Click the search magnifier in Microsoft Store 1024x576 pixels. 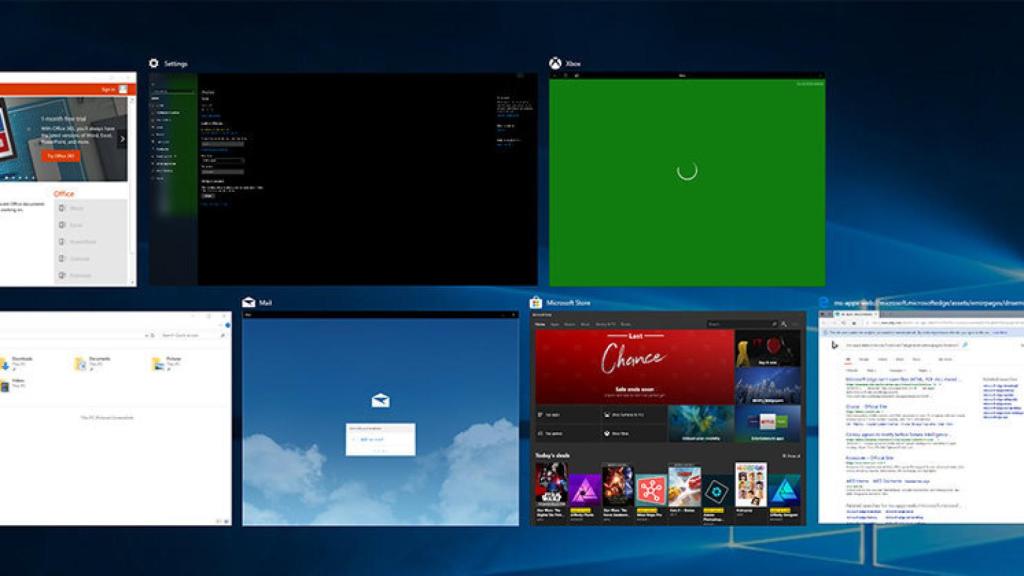775,324
